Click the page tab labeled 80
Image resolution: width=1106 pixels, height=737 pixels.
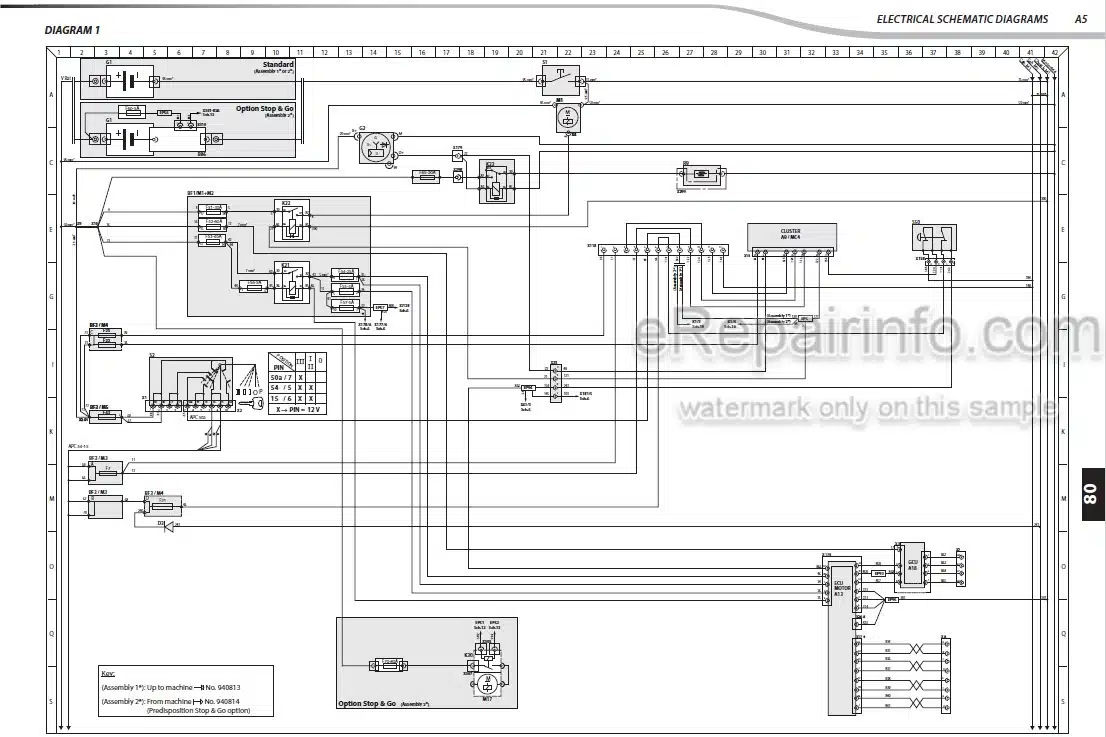1092,494
